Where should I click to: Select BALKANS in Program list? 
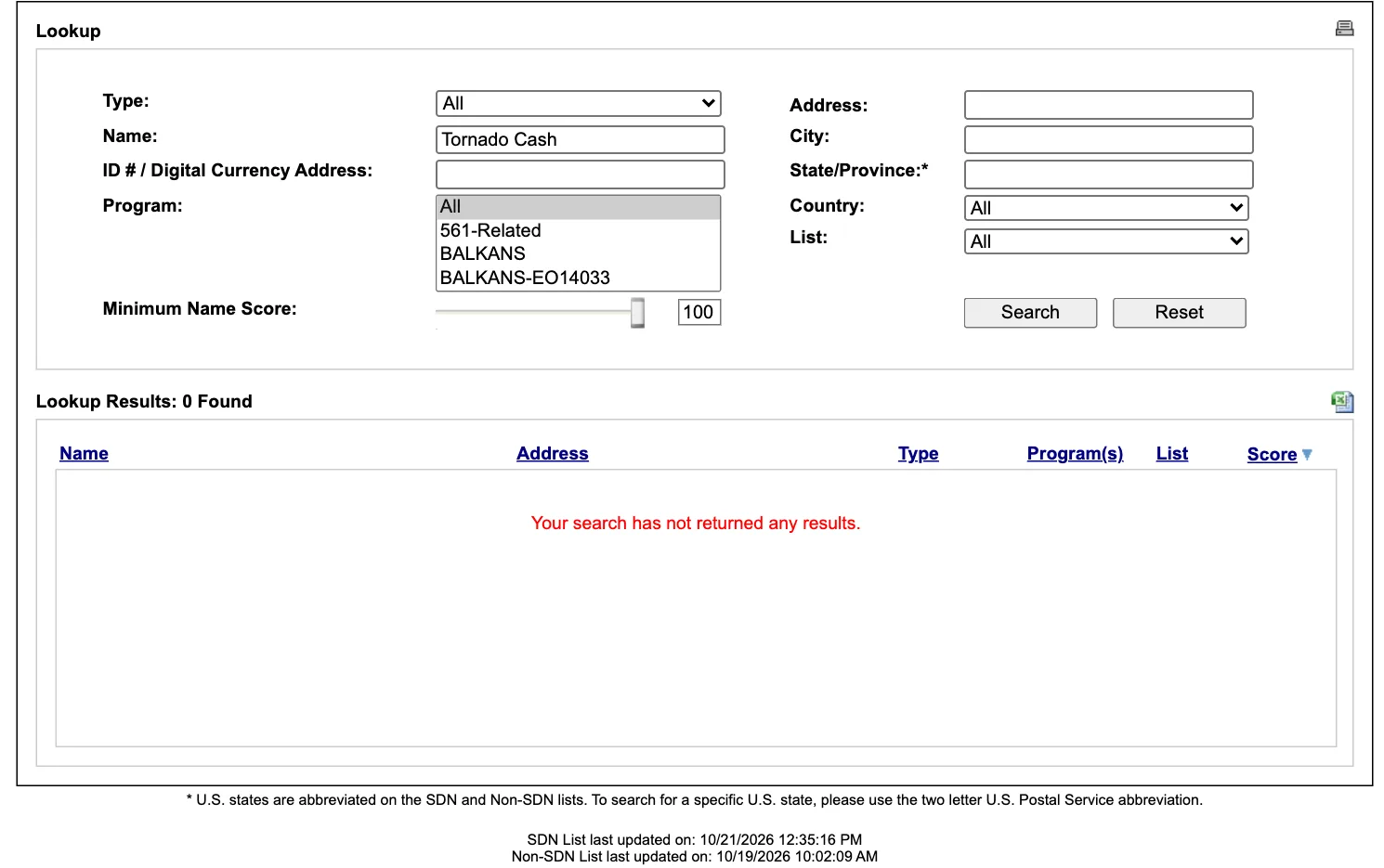coord(578,253)
